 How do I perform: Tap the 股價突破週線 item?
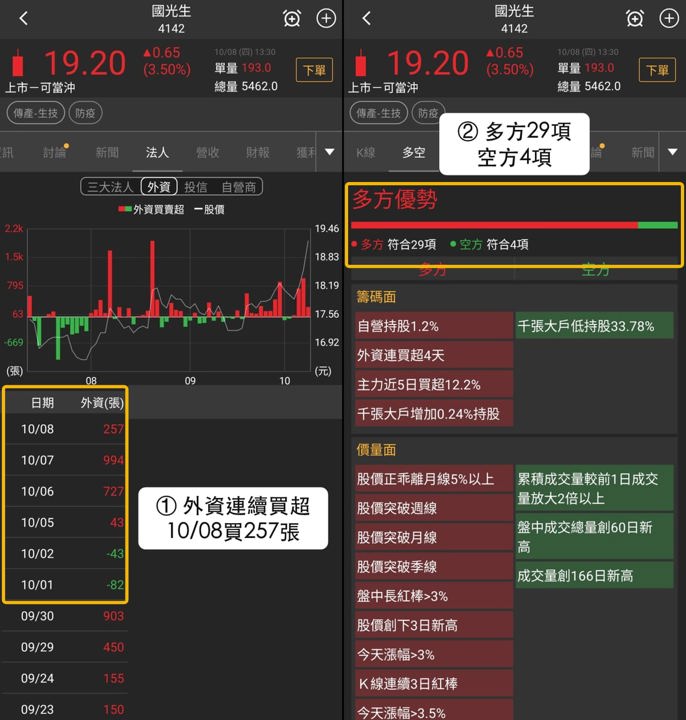(434, 508)
